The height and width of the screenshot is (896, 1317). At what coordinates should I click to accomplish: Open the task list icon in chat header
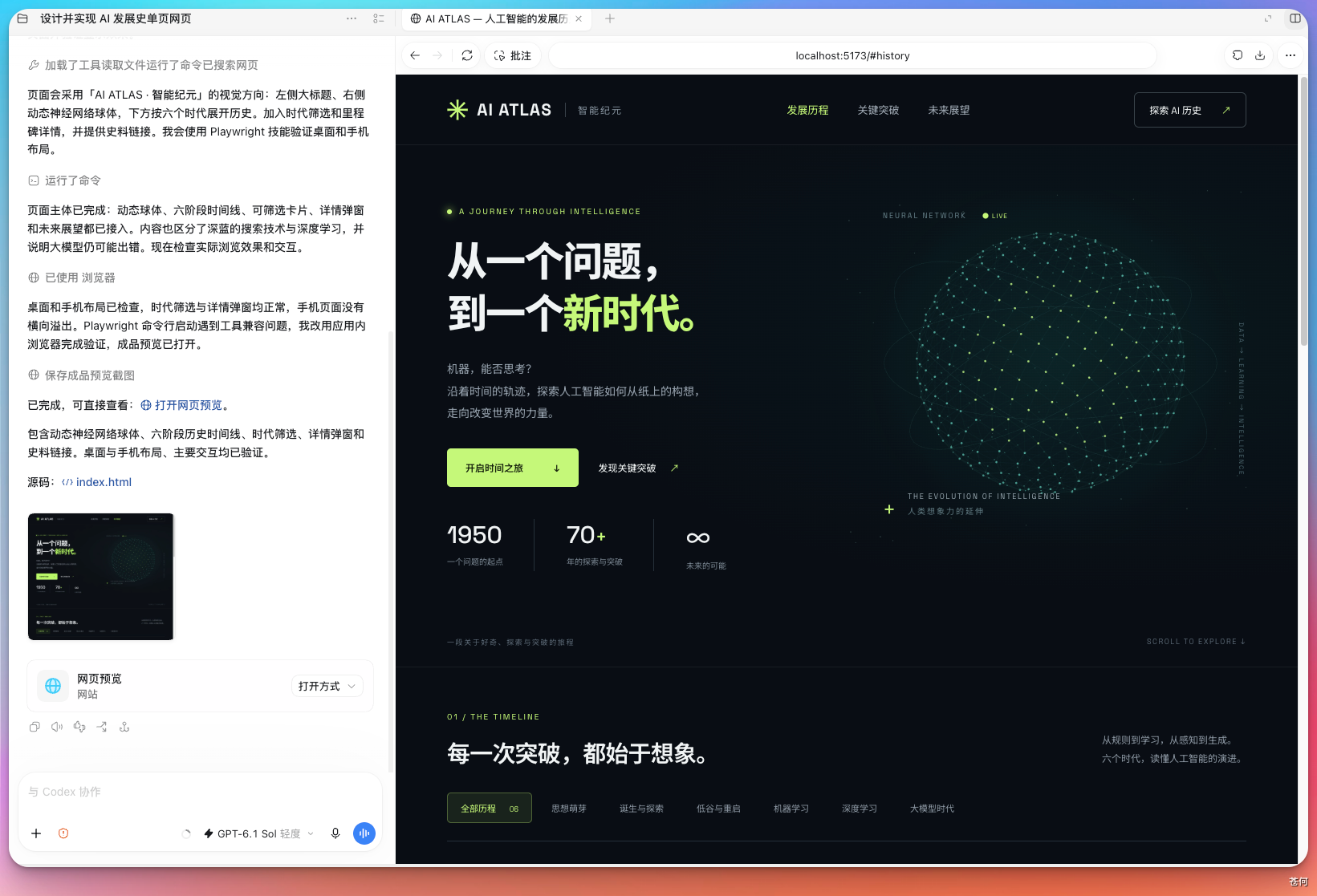379,18
